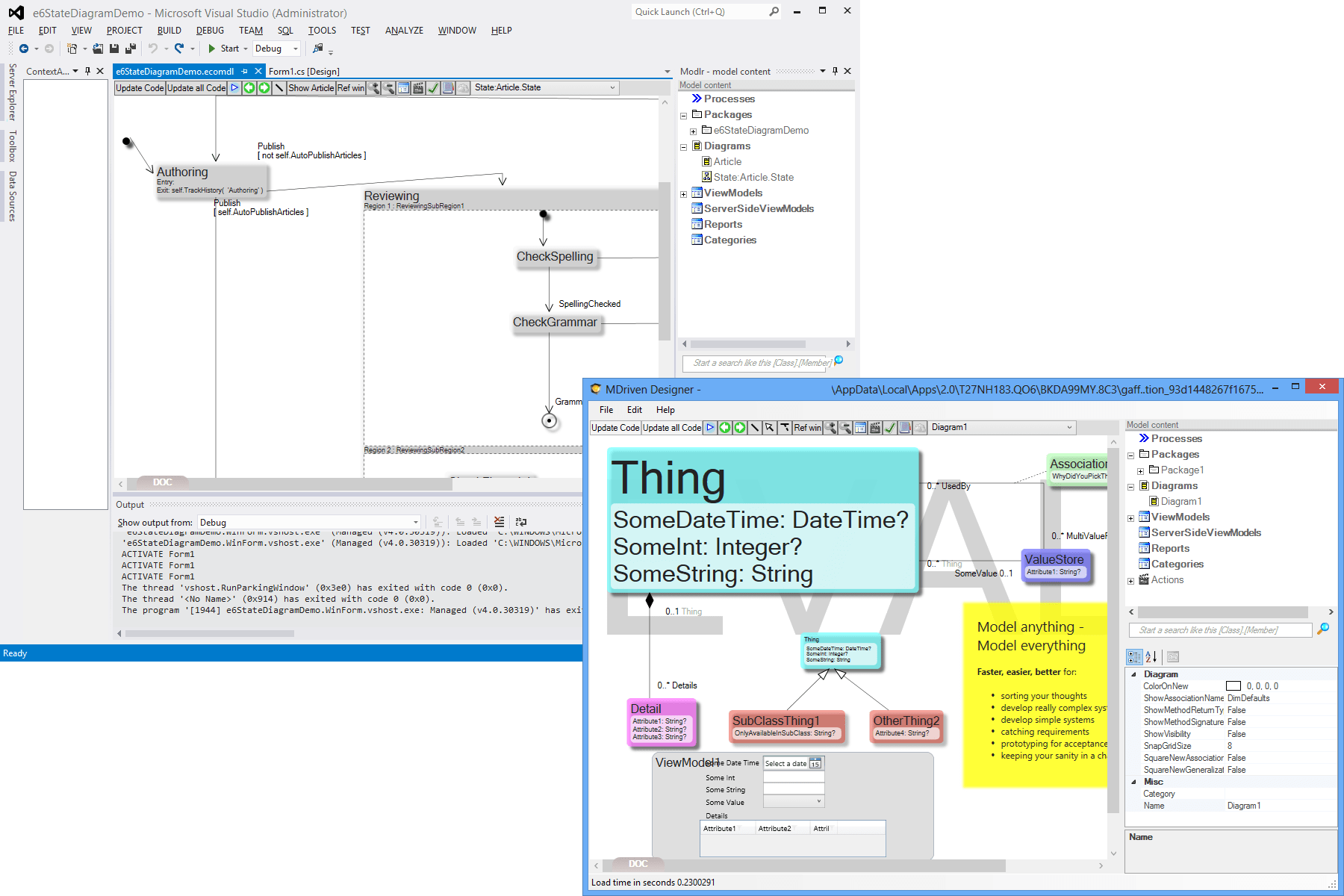Click zoom in magnifier in state diagram toolbar

pyautogui.click(x=373, y=88)
